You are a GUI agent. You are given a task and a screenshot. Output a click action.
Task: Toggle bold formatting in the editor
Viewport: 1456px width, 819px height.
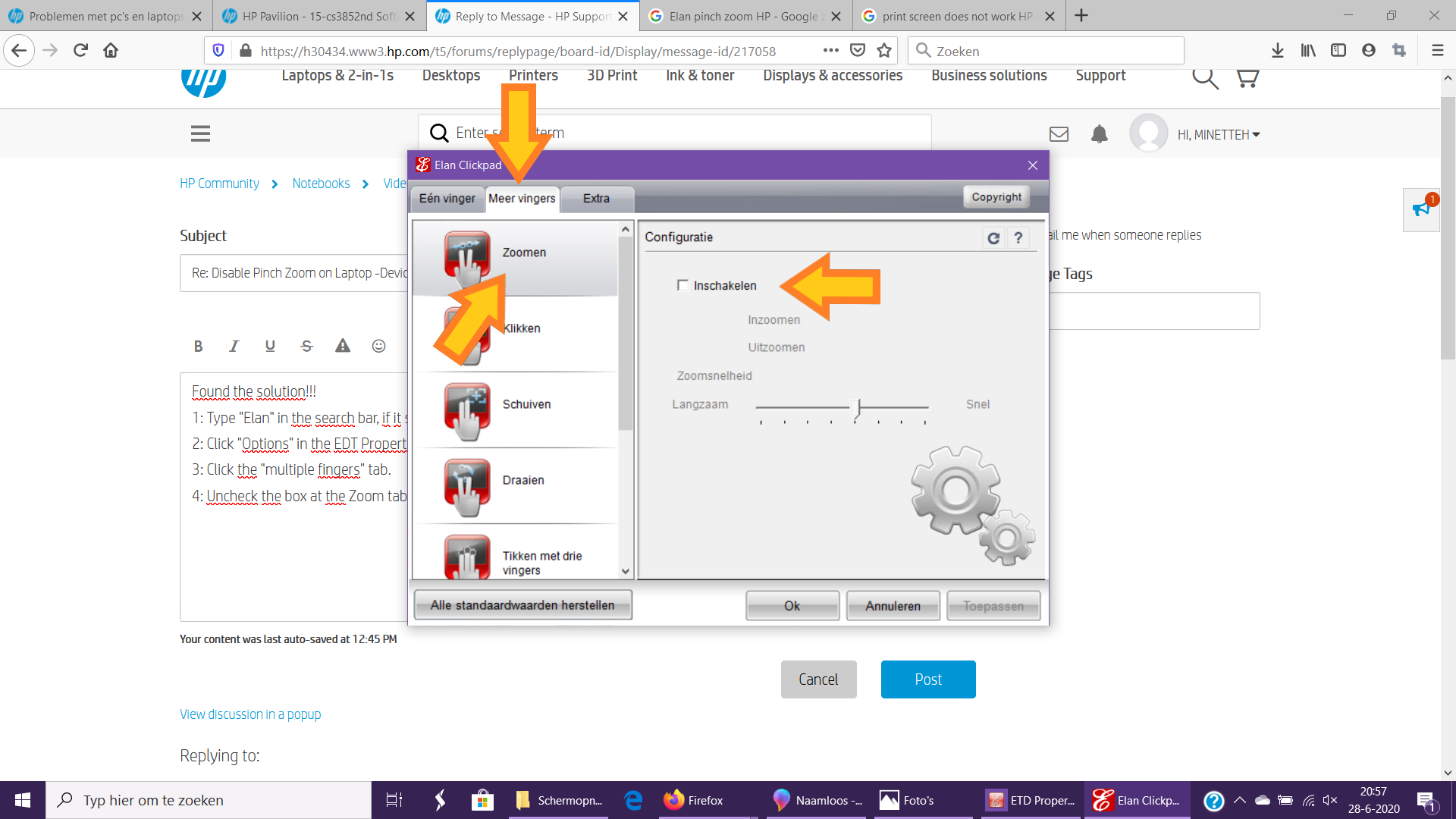click(198, 346)
